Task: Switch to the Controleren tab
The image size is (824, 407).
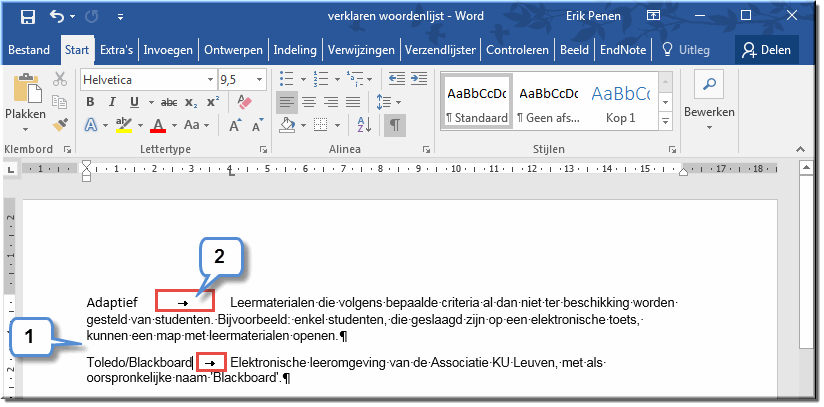Action: pyautogui.click(x=517, y=50)
